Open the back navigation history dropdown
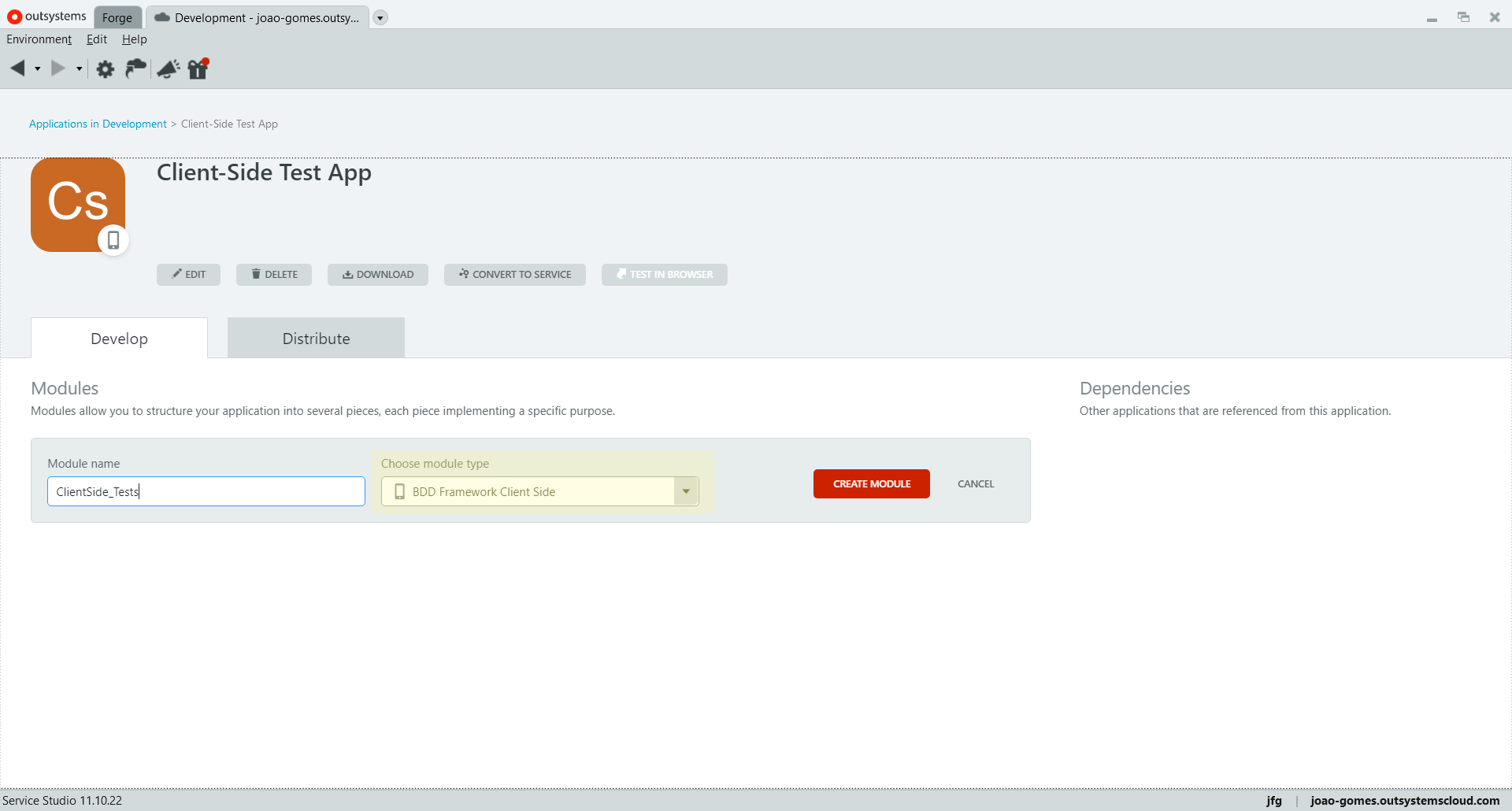This screenshot has width=1512, height=811. pos(37,69)
